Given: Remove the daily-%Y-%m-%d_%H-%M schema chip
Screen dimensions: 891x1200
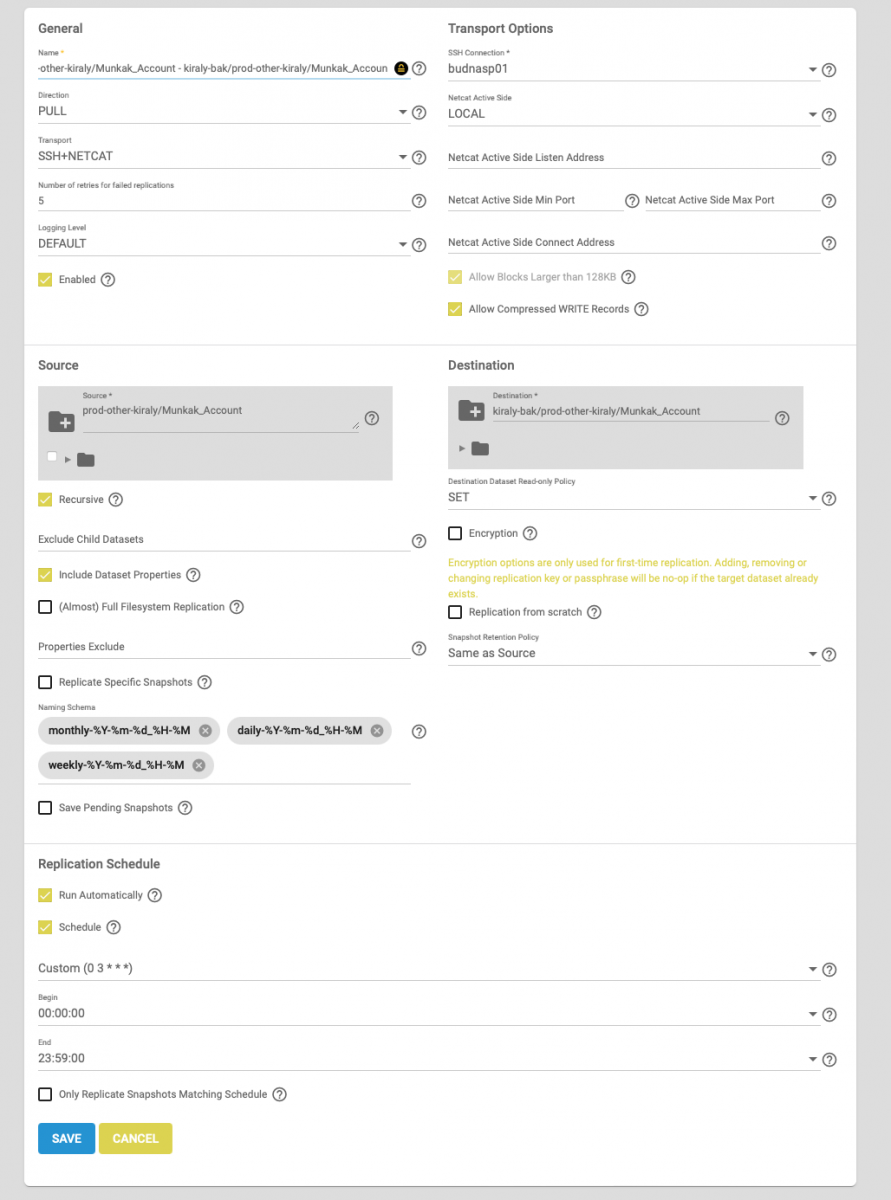Looking at the screenshot, I should [377, 731].
